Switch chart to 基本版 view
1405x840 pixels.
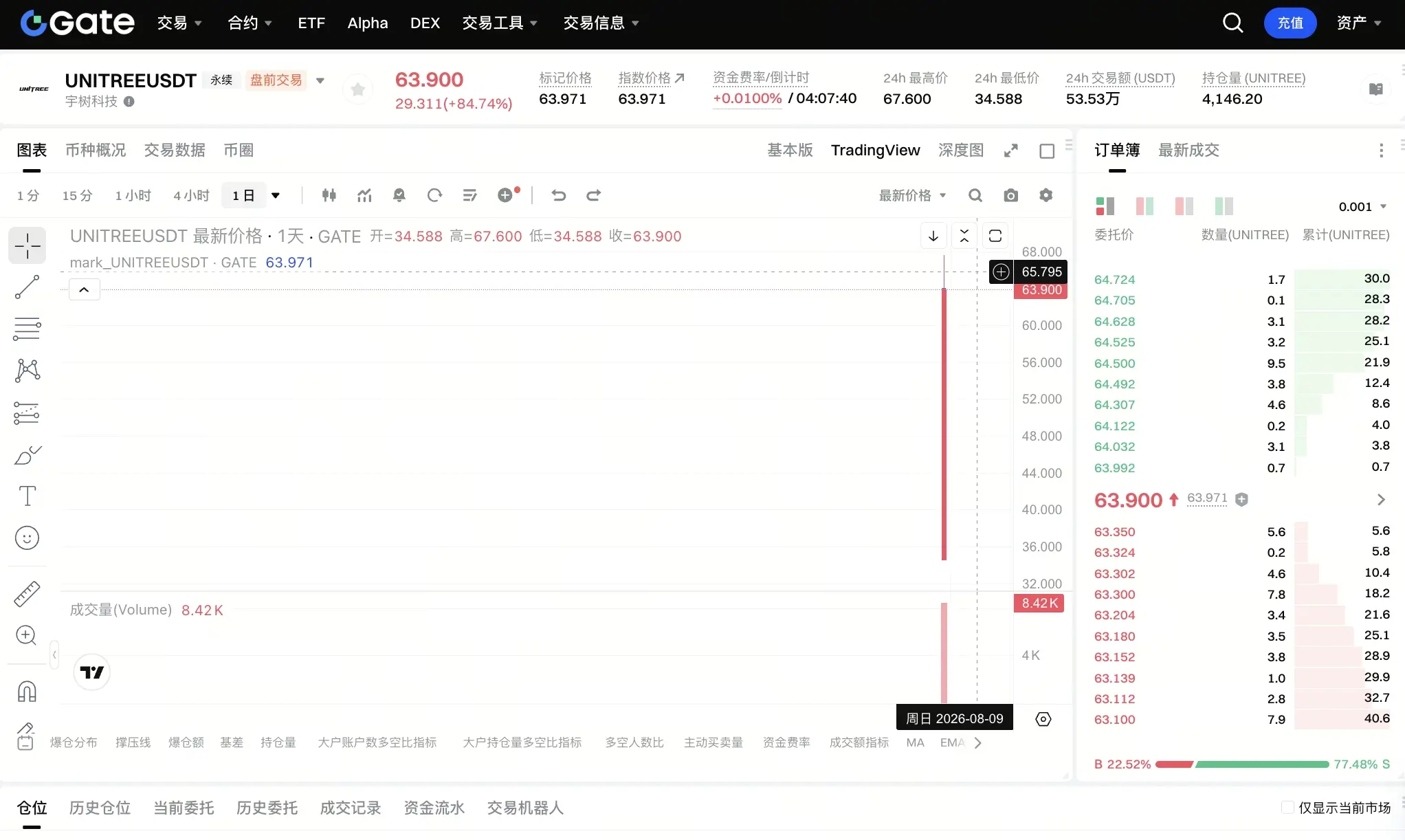(x=790, y=151)
